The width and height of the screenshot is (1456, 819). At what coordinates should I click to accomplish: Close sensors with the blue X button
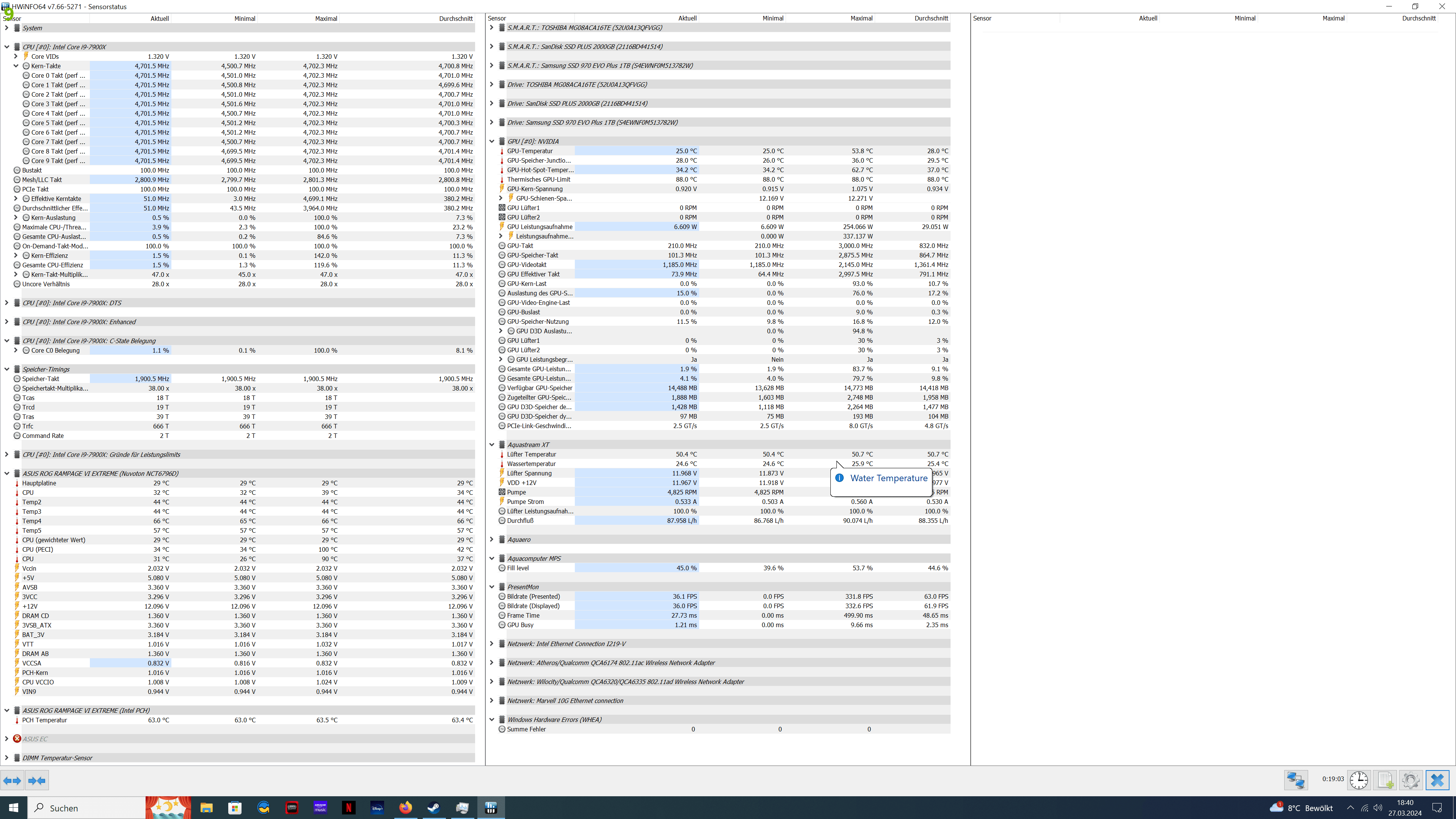[x=1437, y=781]
